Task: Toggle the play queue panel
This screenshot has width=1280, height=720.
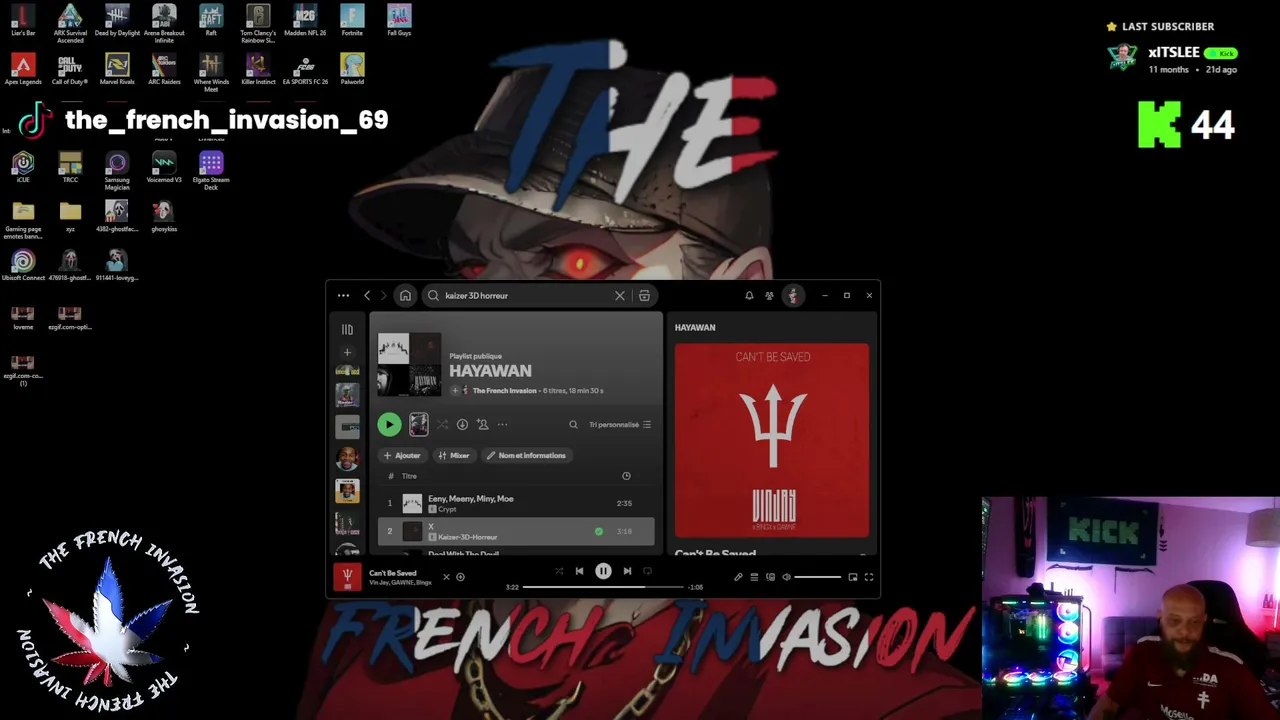Action: 754,577
